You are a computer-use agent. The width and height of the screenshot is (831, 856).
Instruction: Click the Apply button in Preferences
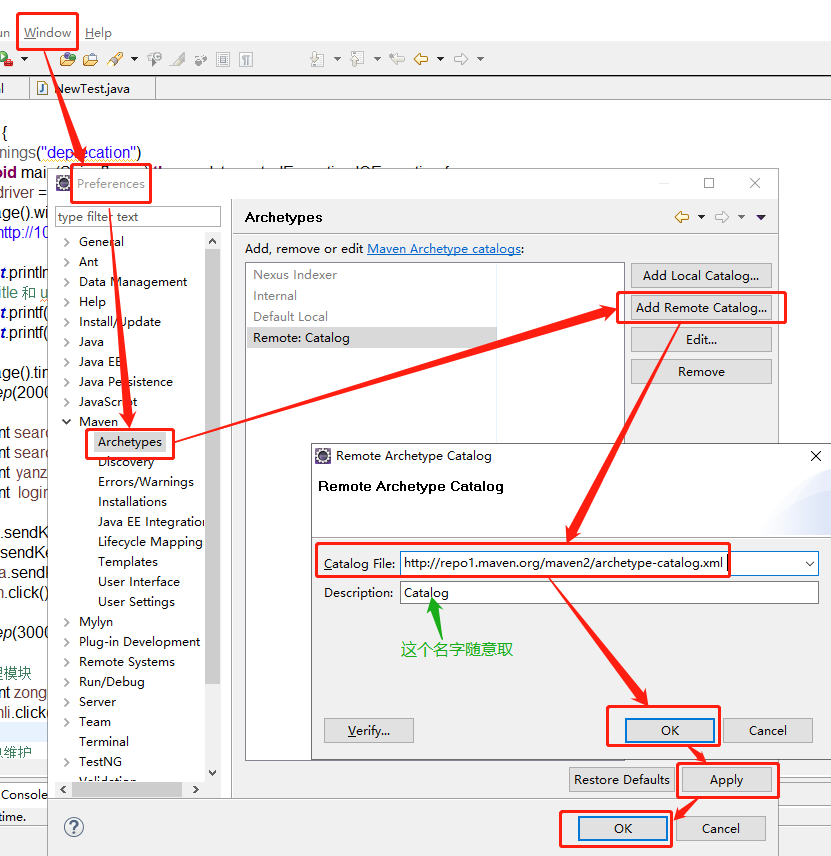[726, 780]
